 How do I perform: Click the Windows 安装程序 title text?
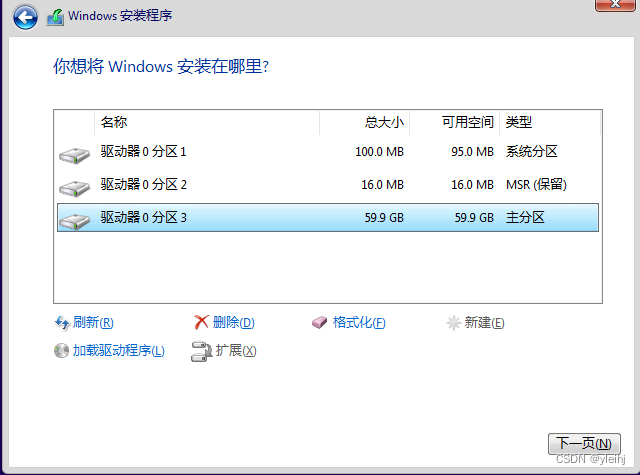(120, 16)
